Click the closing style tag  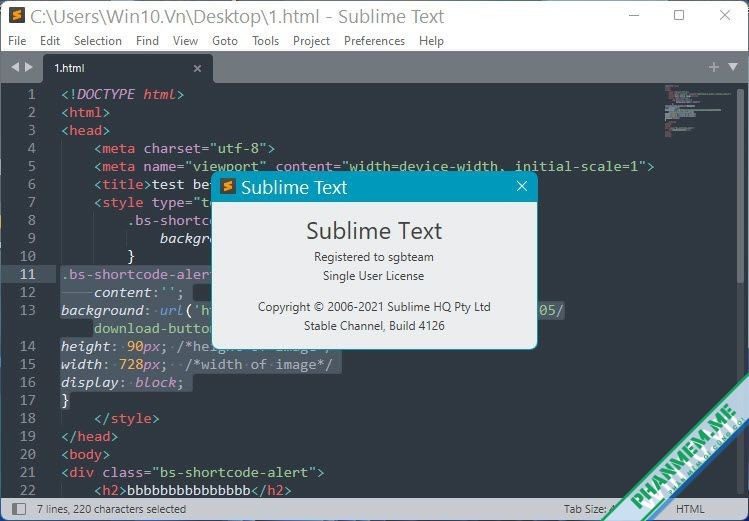(127, 419)
